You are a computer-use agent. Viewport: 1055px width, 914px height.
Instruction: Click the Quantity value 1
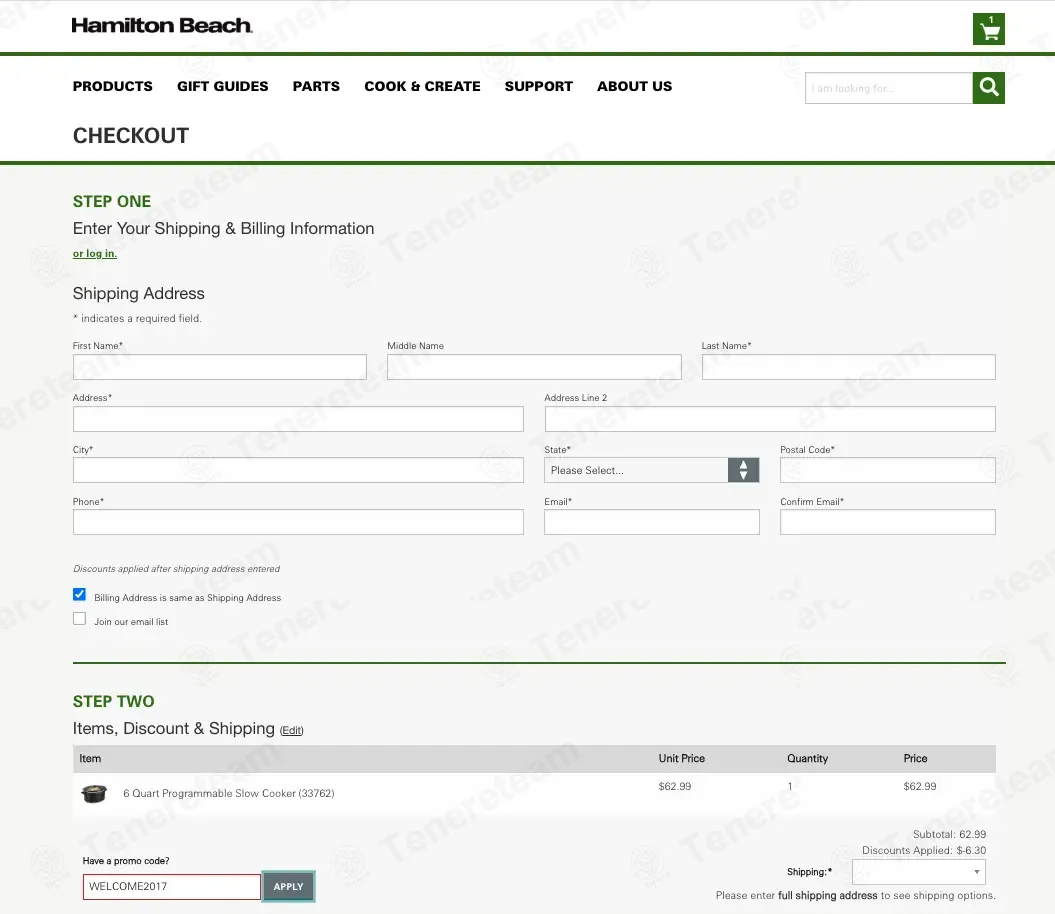point(790,786)
